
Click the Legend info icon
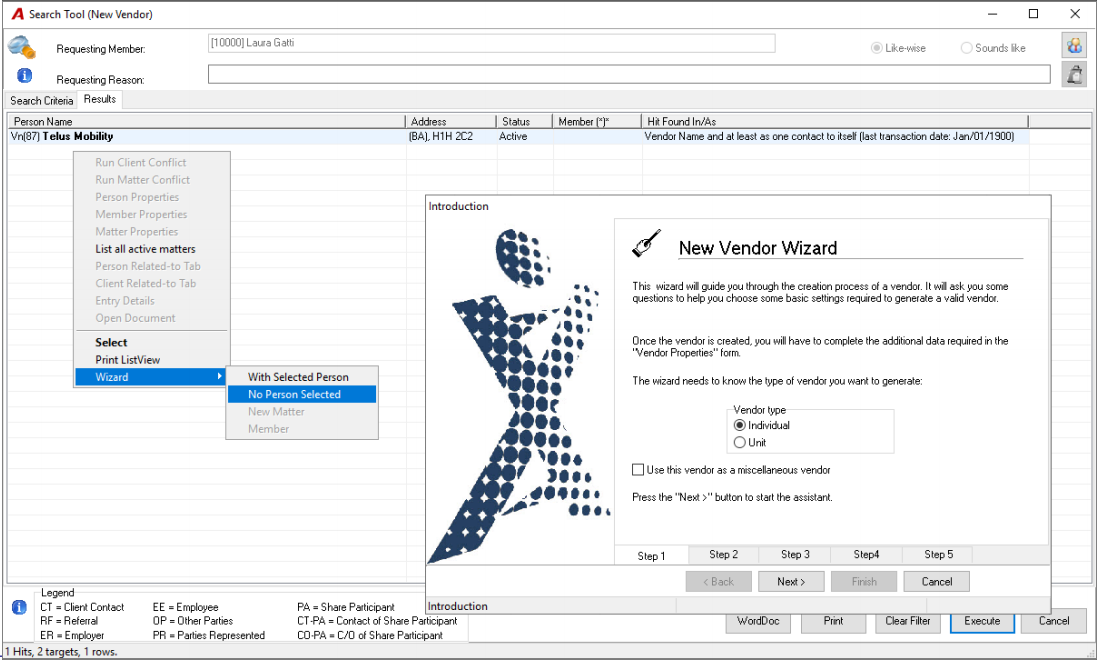pyautogui.click(x=20, y=607)
